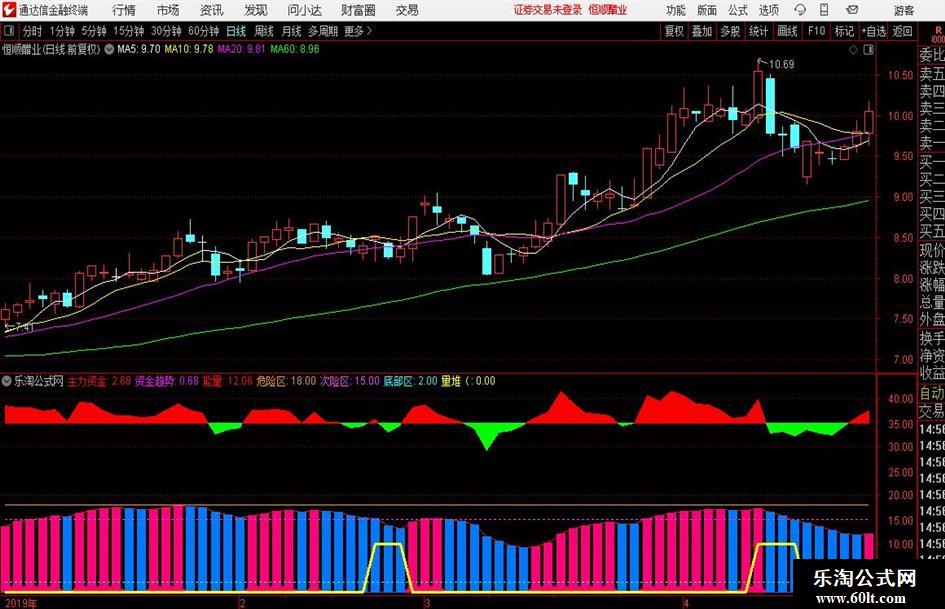Click 次险区: 15.00 indicator label
945x609 pixels.
coord(349,381)
